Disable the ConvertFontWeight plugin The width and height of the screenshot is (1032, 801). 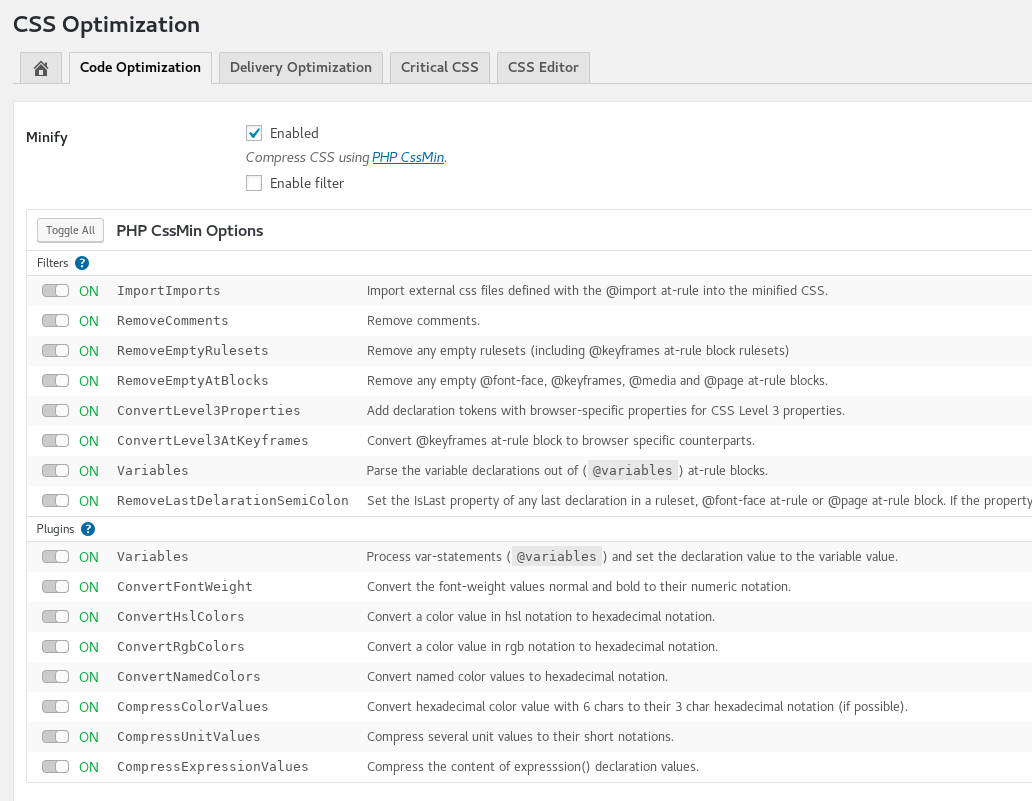point(55,586)
